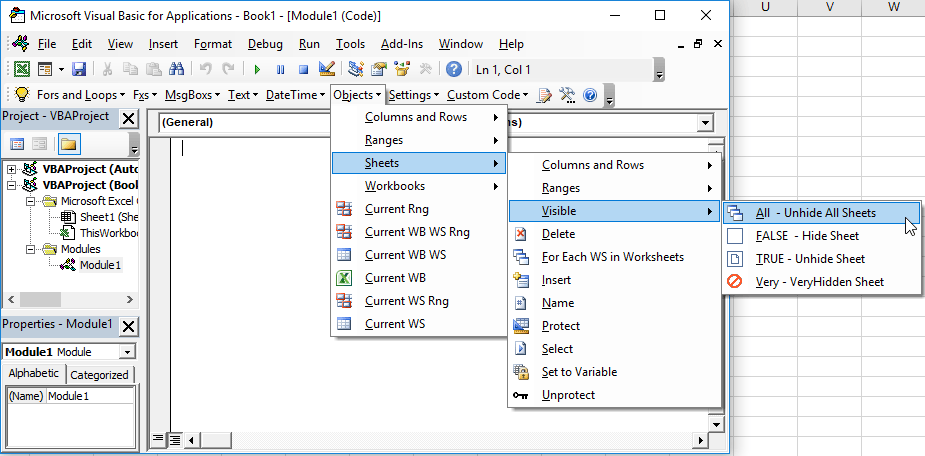The width and height of the screenshot is (925, 456).
Task: Click the lightbulb icon on add-in toolbar
Action: point(21,95)
